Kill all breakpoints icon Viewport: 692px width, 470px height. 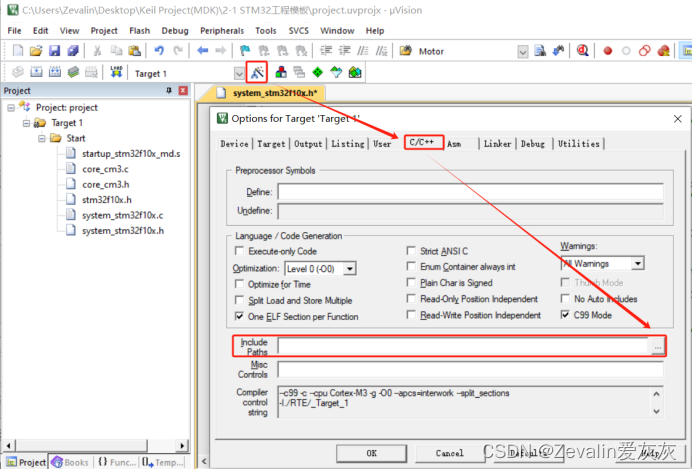663,51
